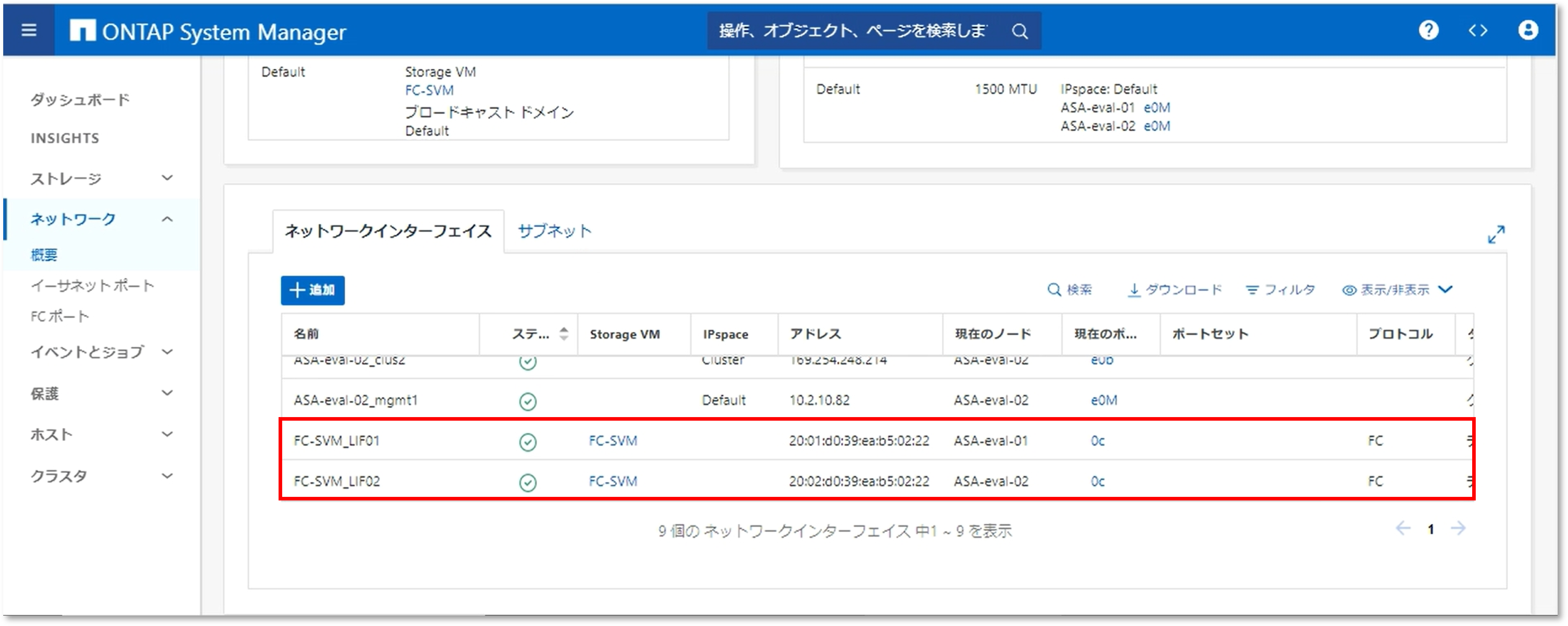The width and height of the screenshot is (1568, 626).
Task: Click the status check icon for FC-SVM_LIF02
Action: point(528,482)
